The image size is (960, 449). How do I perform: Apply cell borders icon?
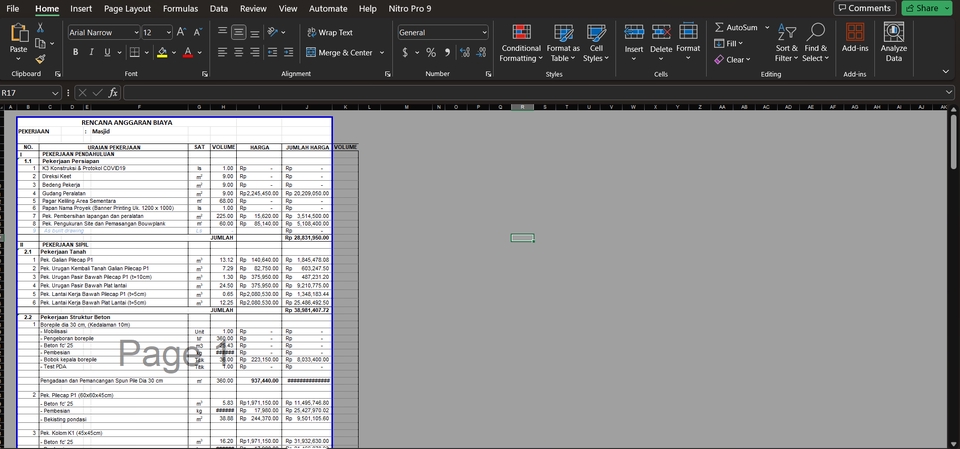135,53
